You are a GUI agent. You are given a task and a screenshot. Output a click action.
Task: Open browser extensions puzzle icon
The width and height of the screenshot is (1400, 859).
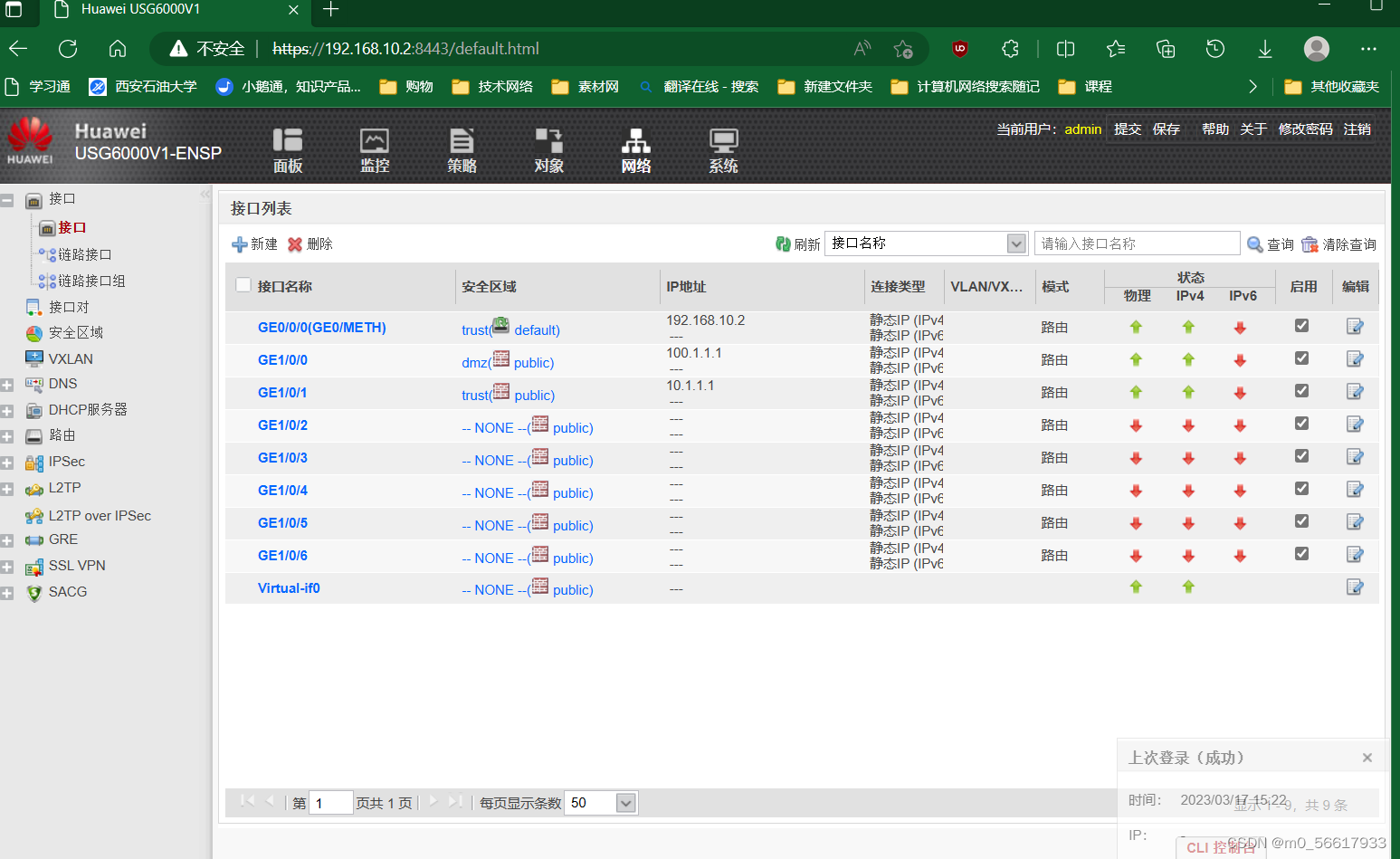coord(1010,49)
